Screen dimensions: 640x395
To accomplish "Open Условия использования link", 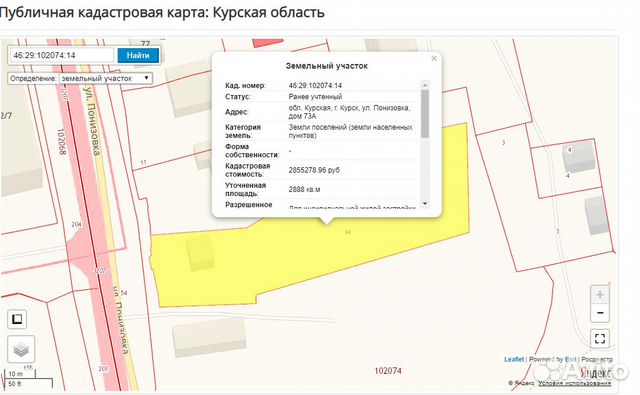I will 574,383.
